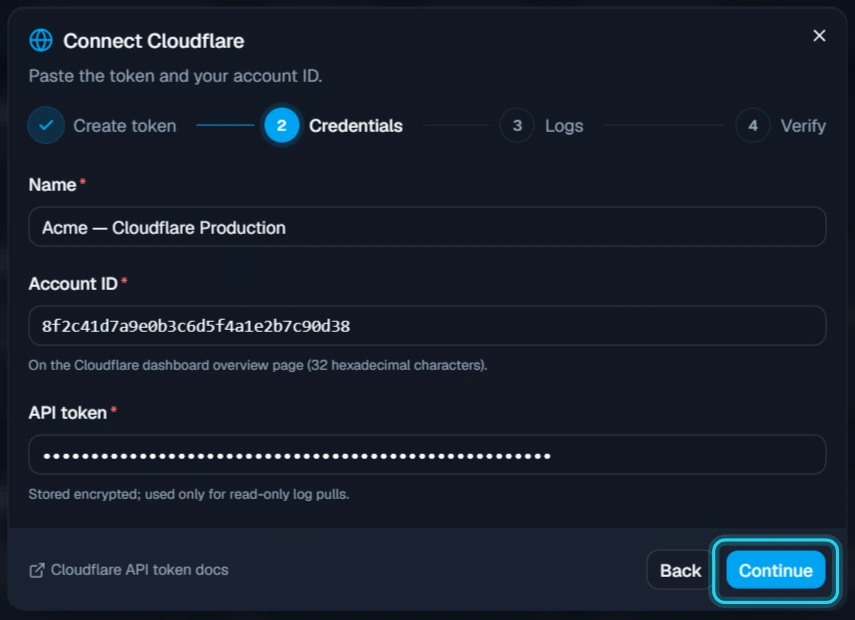Open the Logs step label
855x620 pixels.
click(564, 126)
